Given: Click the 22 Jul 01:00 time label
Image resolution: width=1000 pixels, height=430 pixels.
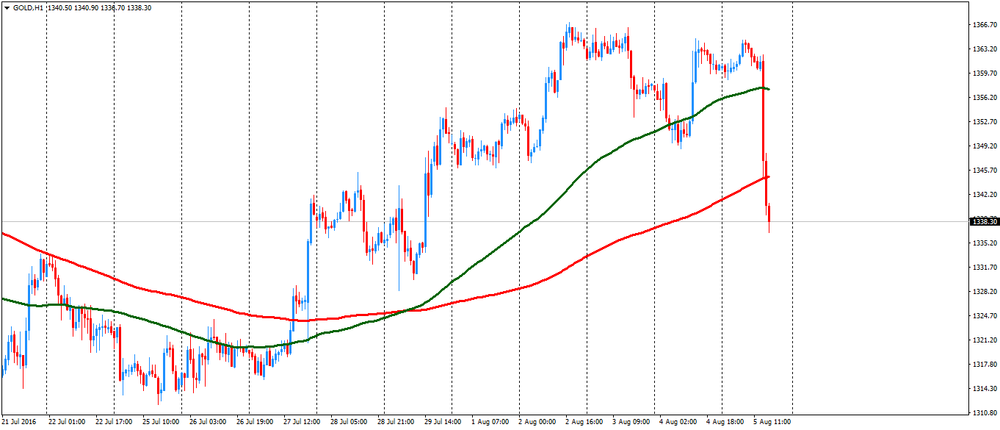Looking at the screenshot, I should (x=66, y=422).
